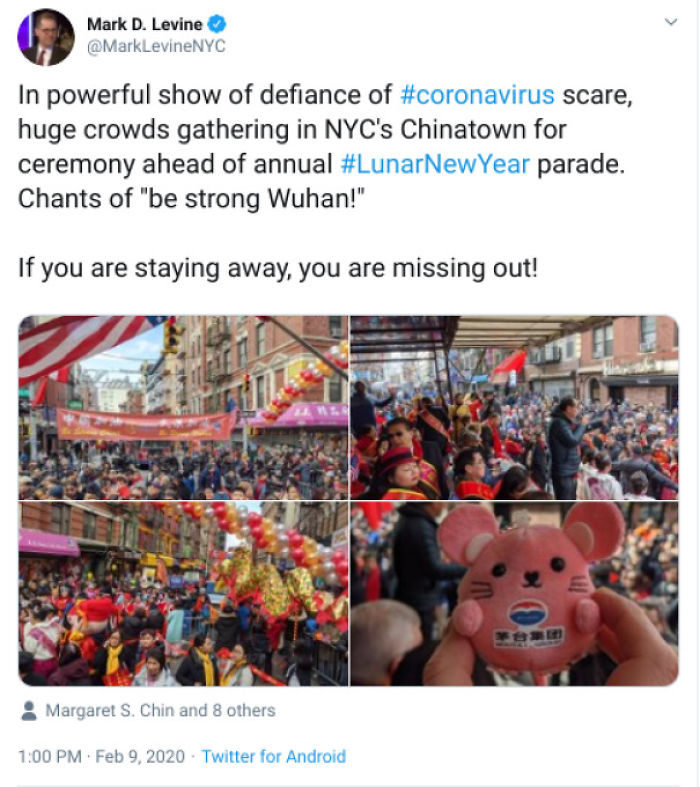Open the tweet options chevron menu

670,22
